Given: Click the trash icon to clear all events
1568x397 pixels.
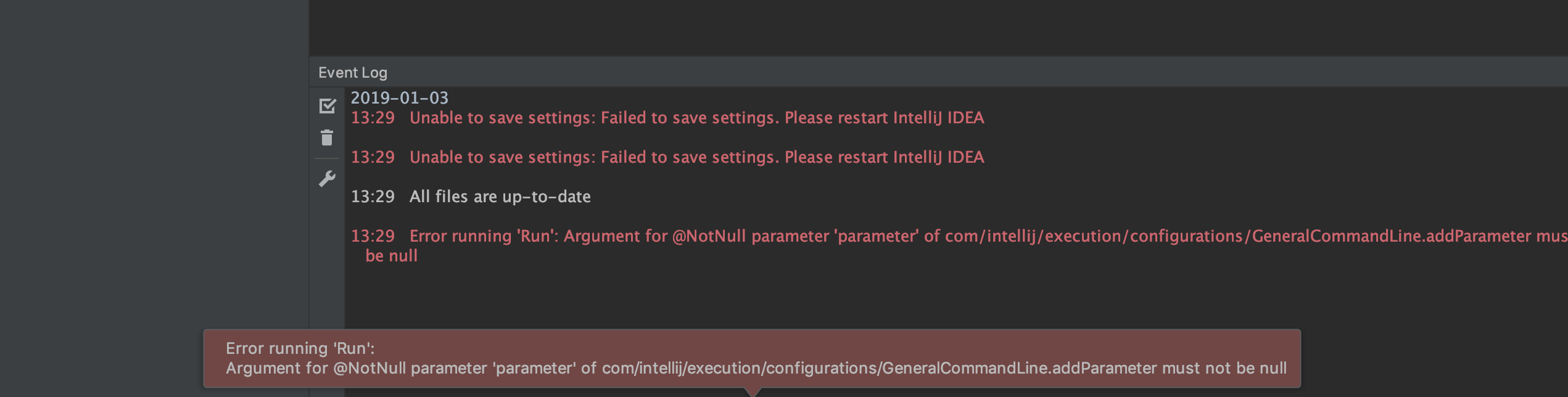Looking at the screenshot, I should point(327,137).
